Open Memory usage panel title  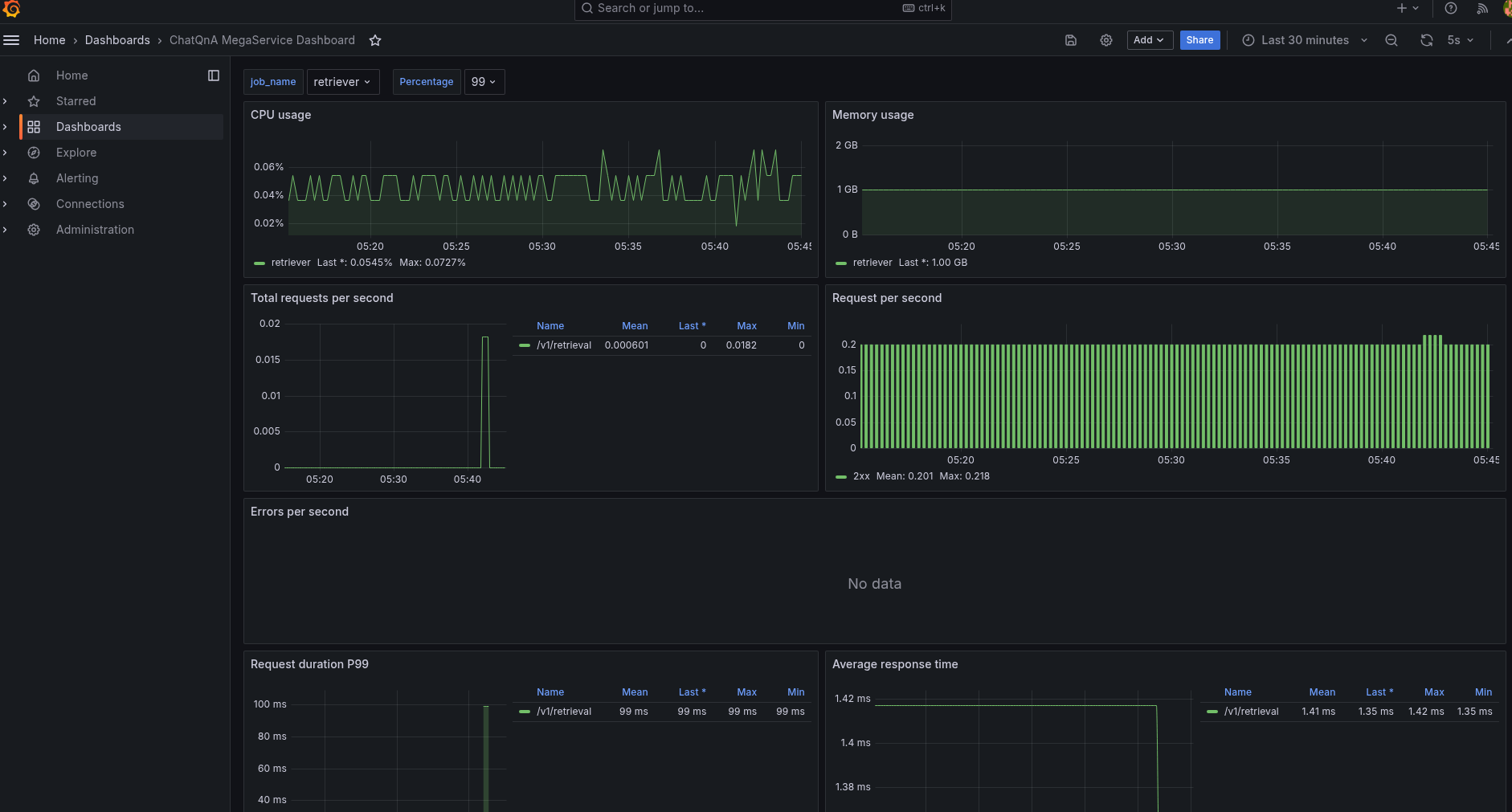coord(873,115)
